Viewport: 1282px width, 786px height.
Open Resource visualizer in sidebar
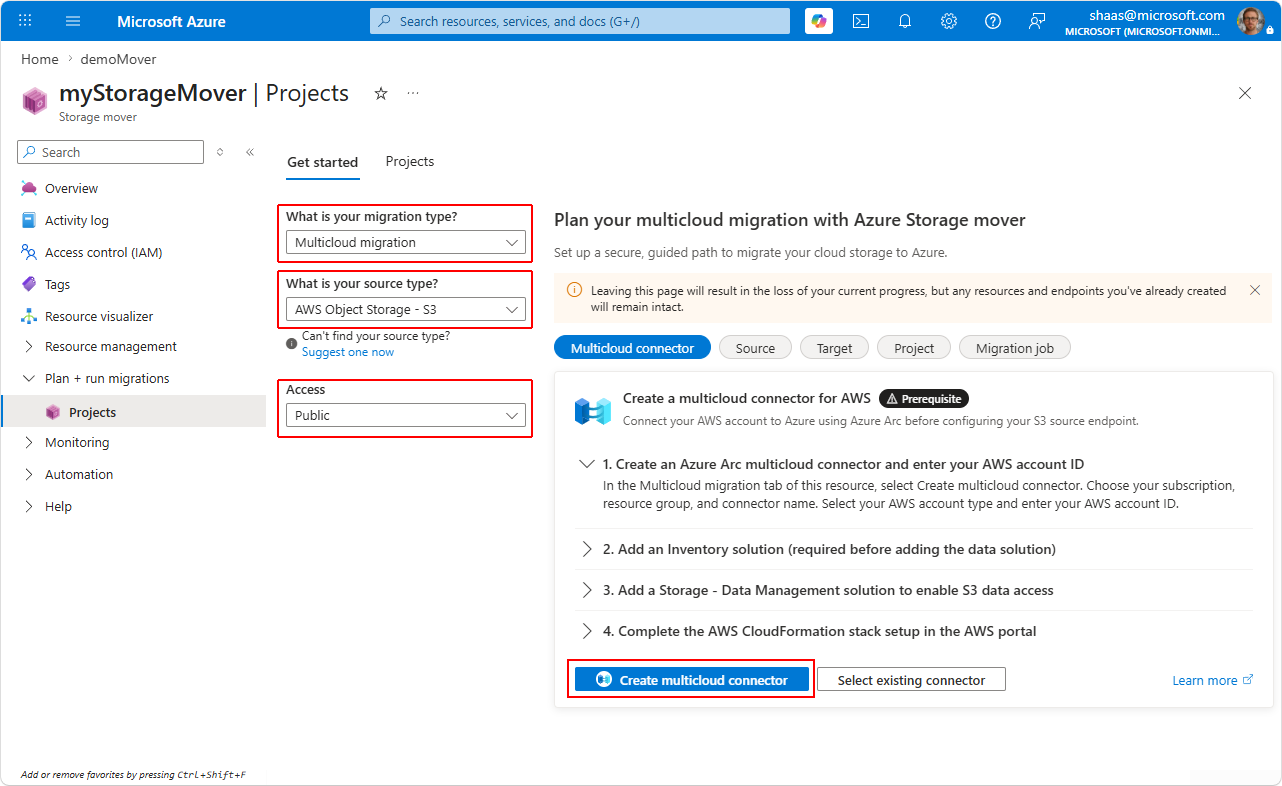pyautogui.click(x=99, y=316)
